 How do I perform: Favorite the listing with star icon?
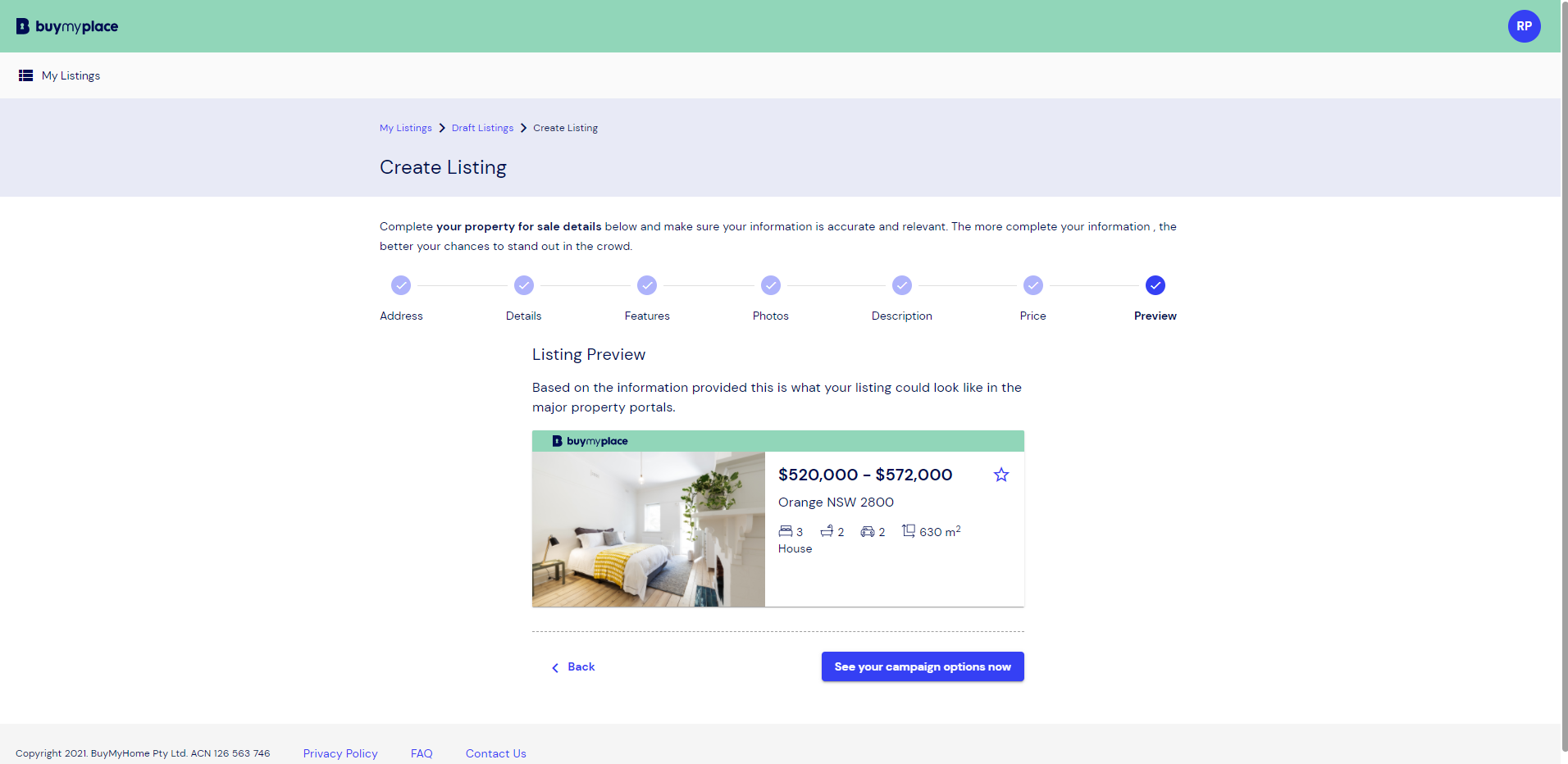click(x=1001, y=475)
